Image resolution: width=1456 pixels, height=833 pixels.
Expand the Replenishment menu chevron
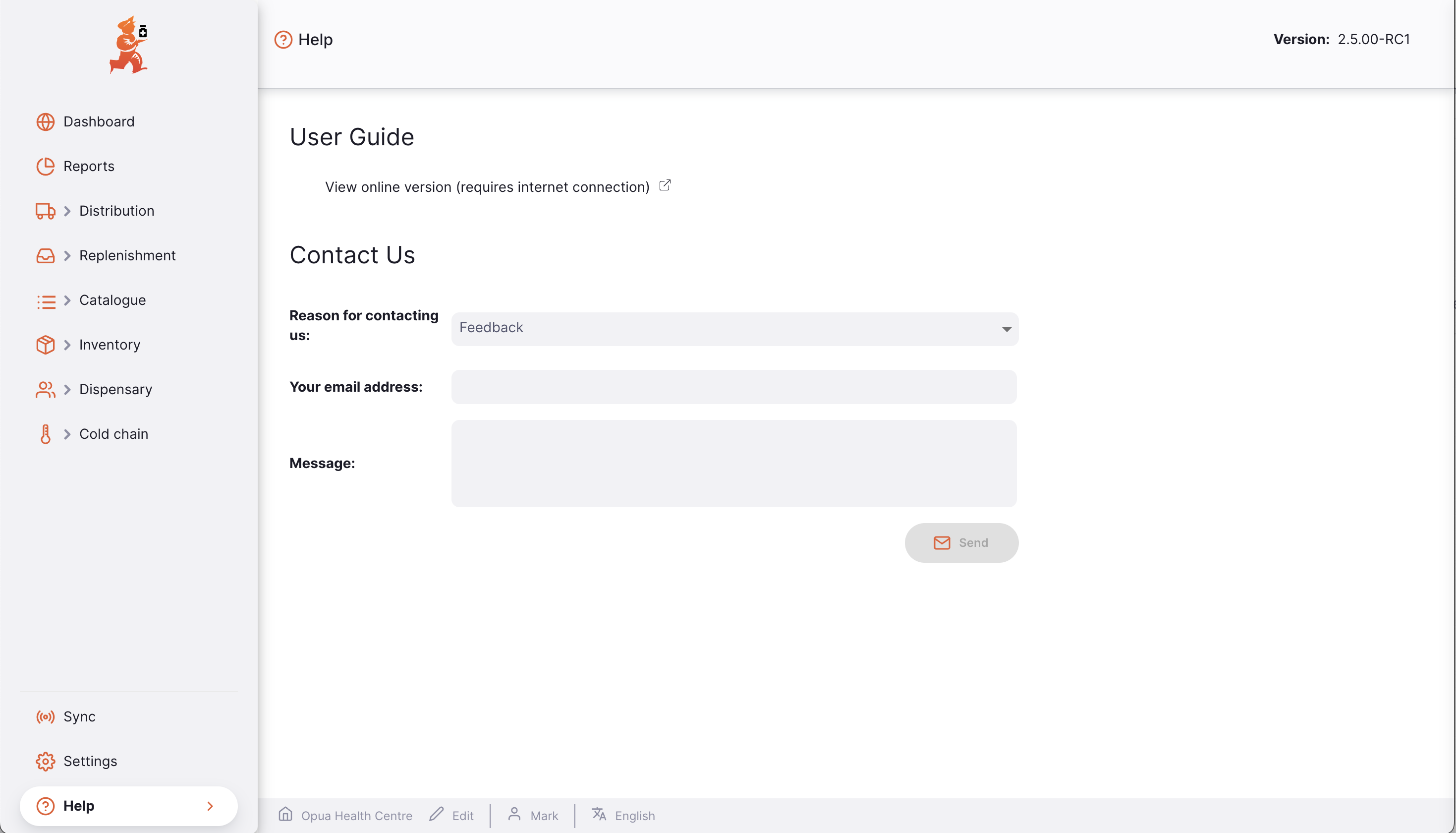coord(67,256)
